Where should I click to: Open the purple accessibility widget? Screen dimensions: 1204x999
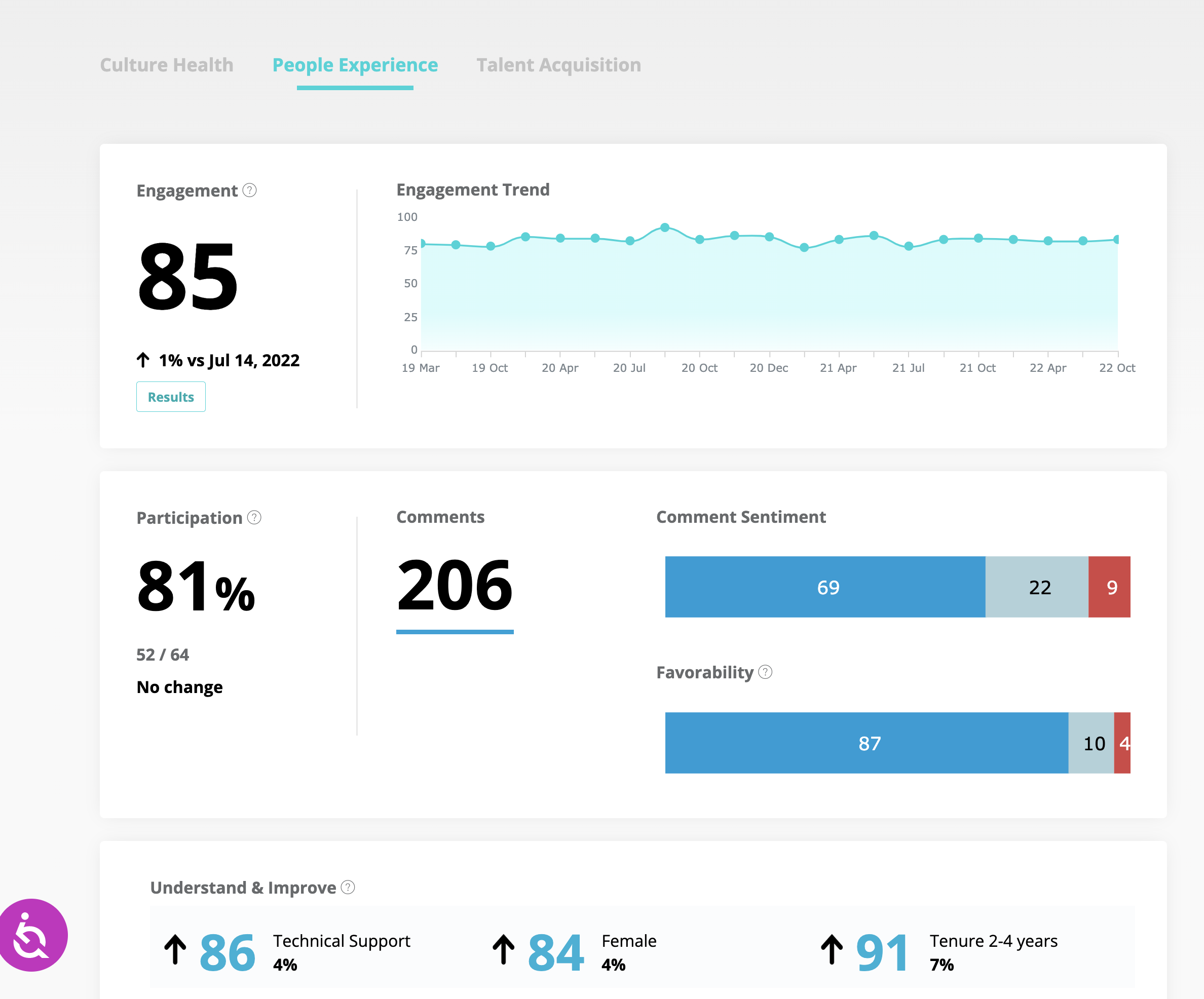(33, 934)
